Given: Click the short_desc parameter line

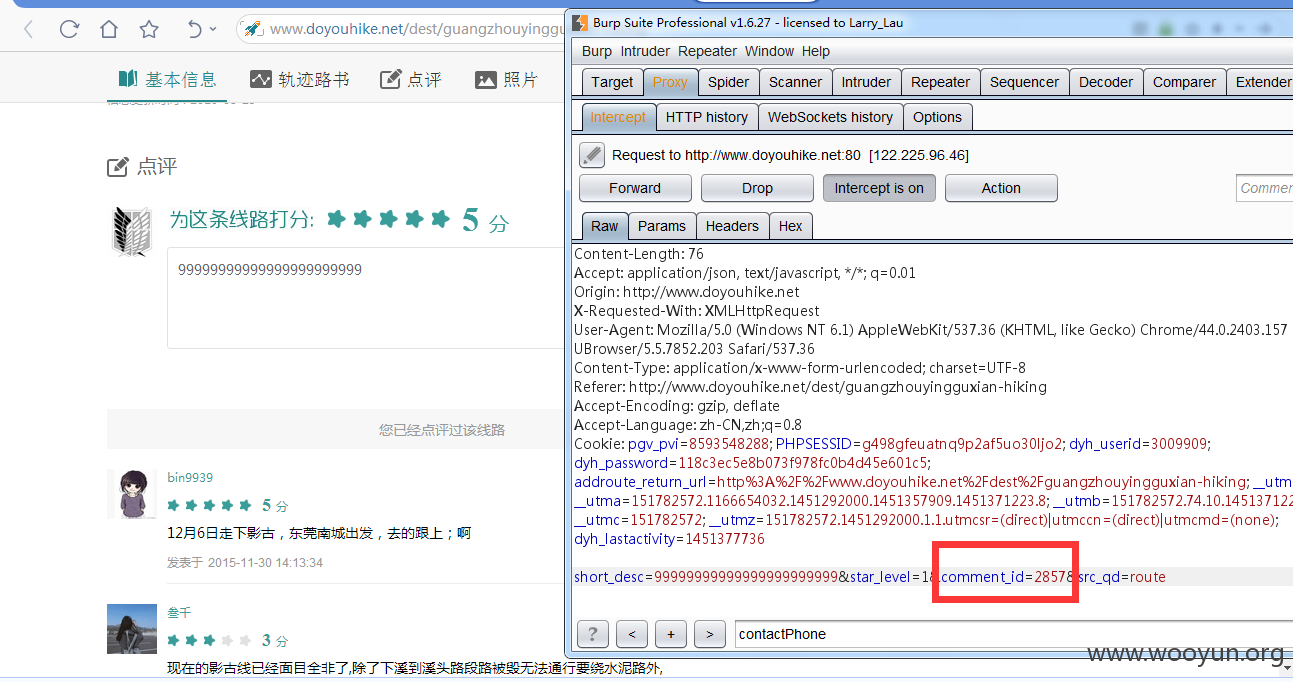Looking at the screenshot, I should pos(870,577).
